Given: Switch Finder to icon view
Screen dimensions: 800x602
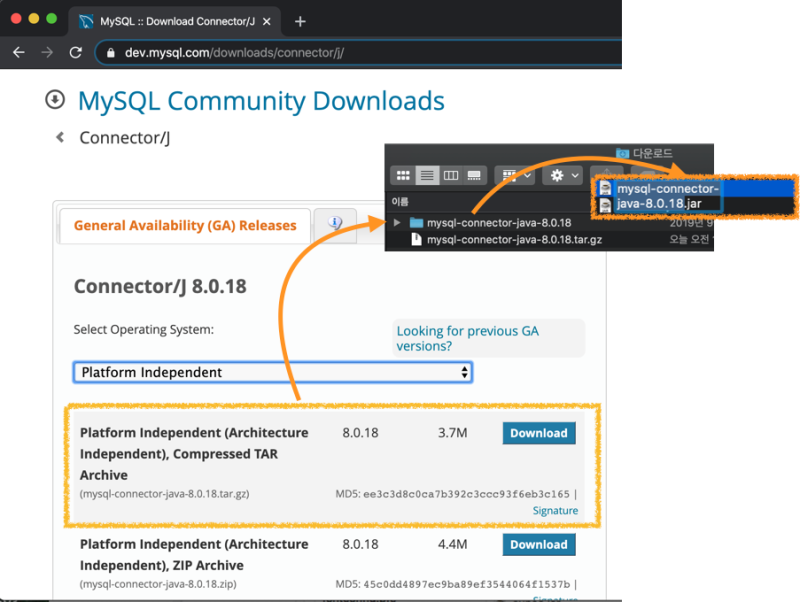Looking at the screenshot, I should 401,174.
